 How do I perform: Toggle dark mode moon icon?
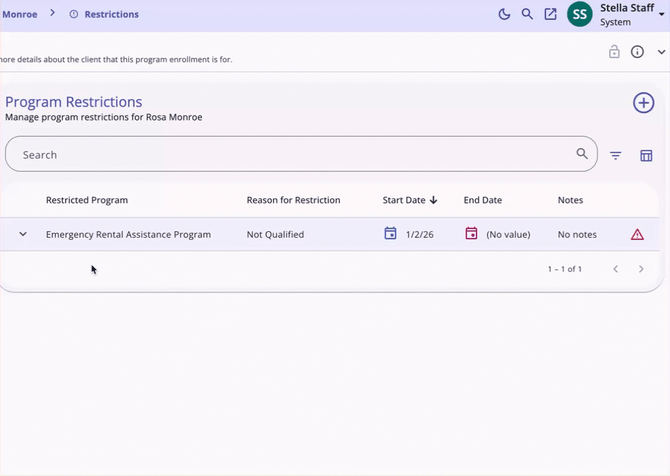(x=504, y=14)
